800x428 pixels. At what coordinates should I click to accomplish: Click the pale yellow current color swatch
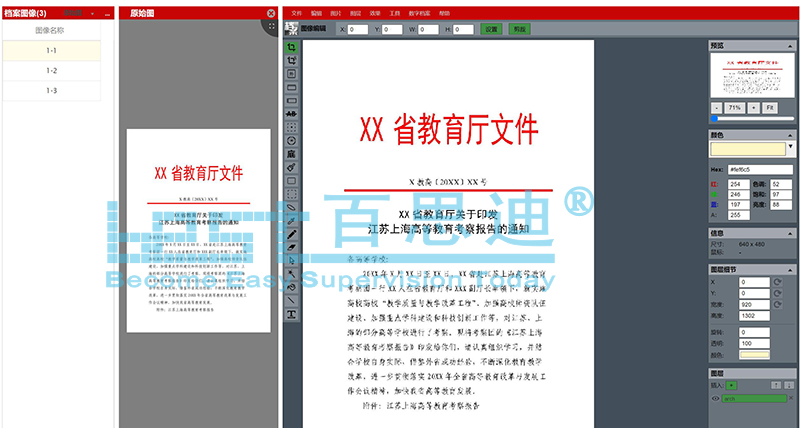point(749,149)
